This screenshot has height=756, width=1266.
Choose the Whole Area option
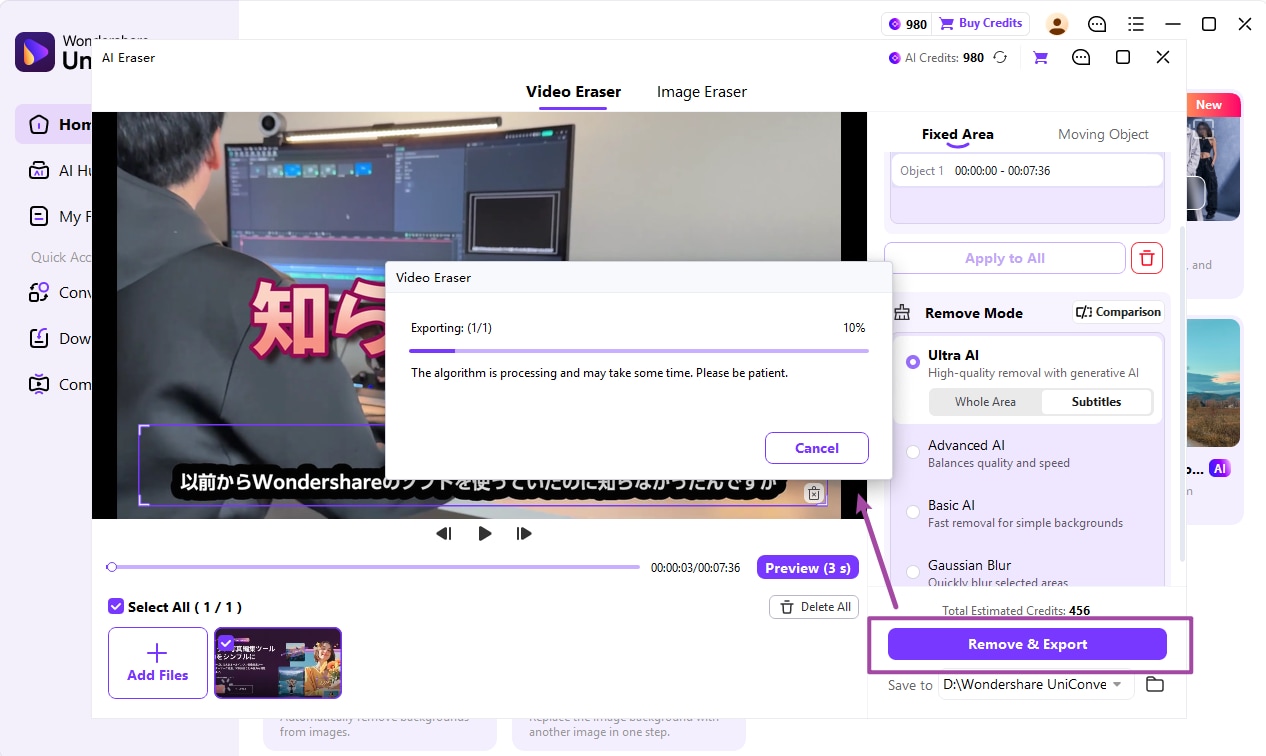click(985, 402)
